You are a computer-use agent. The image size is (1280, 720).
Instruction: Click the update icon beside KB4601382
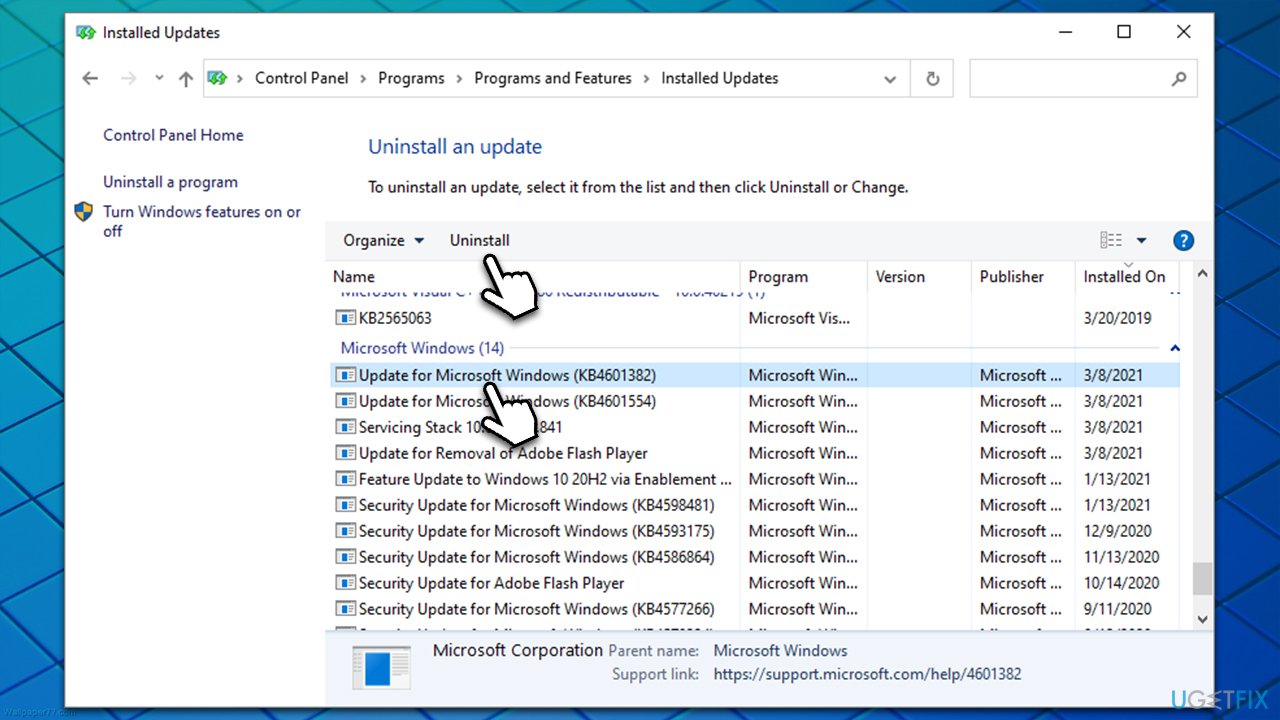[x=345, y=374]
